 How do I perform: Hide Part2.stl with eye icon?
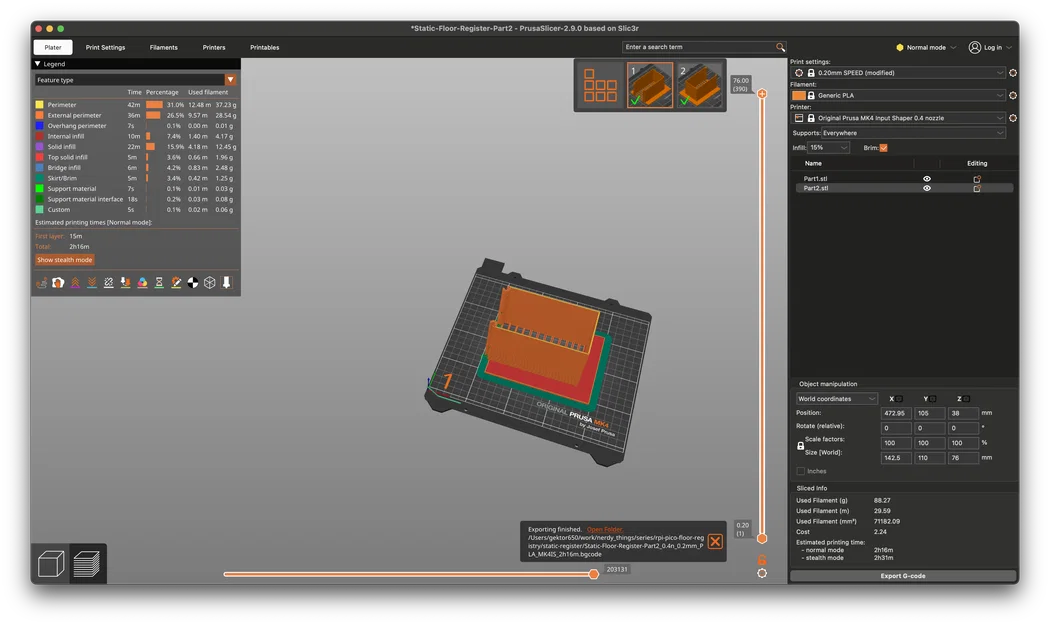(927, 188)
